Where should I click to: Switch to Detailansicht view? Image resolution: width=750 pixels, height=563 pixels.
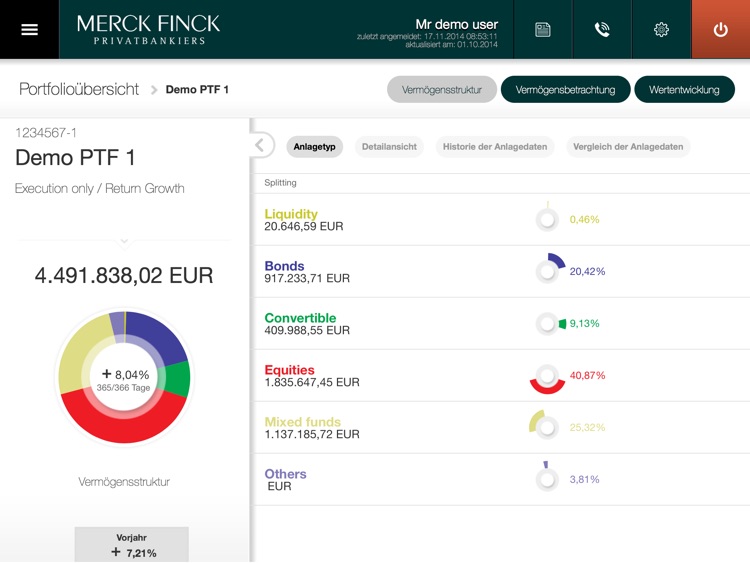click(x=389, y=147)
